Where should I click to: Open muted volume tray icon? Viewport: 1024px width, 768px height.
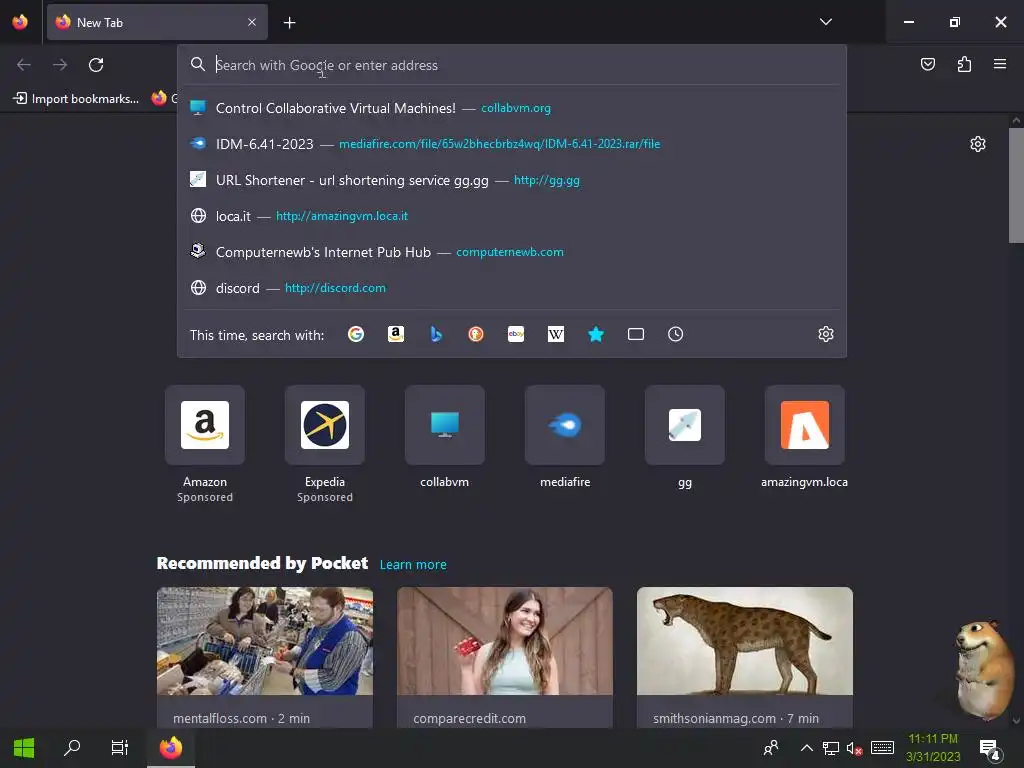854,748
